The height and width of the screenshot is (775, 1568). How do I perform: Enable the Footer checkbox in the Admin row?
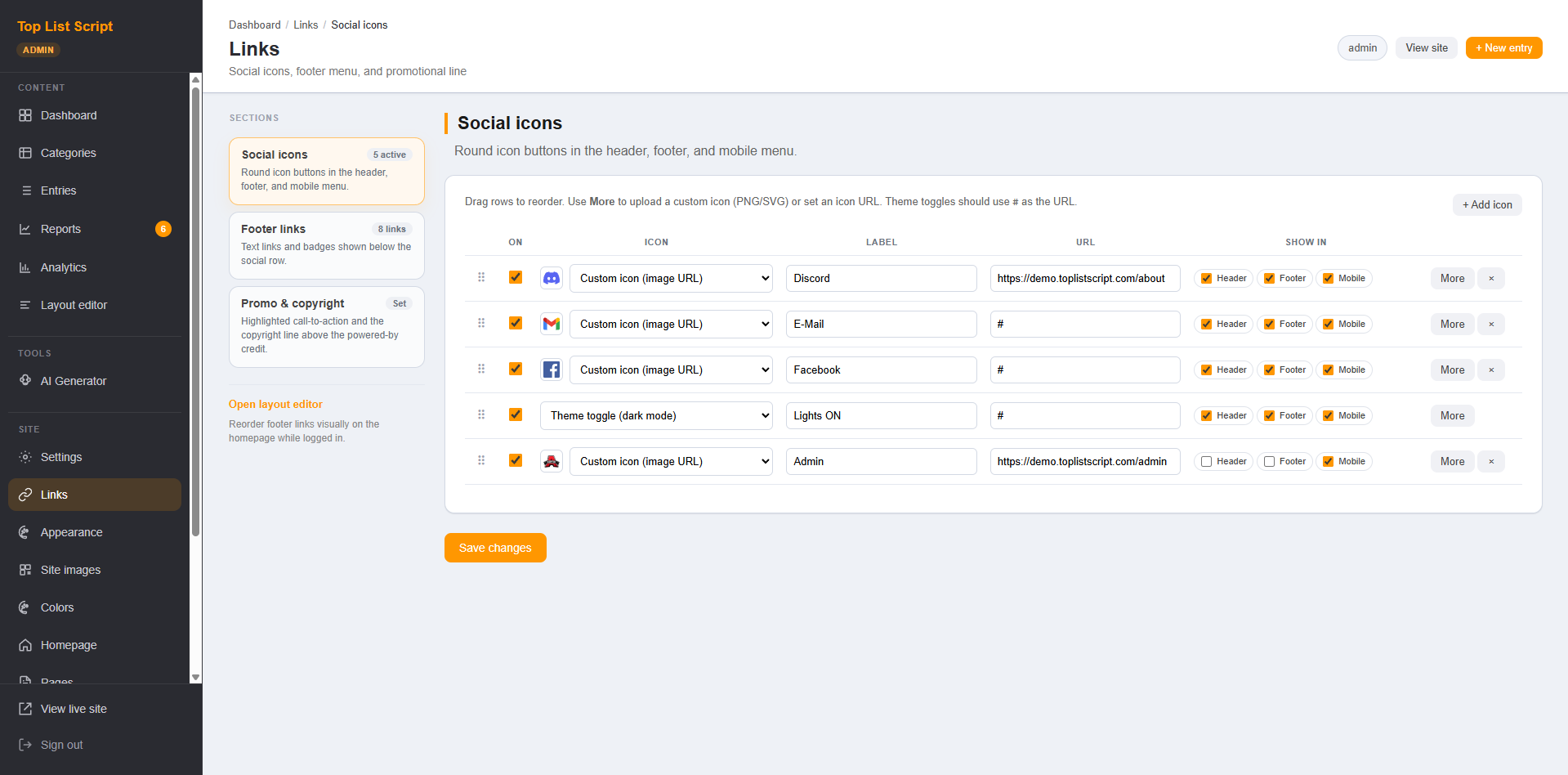pos(1269,461)
